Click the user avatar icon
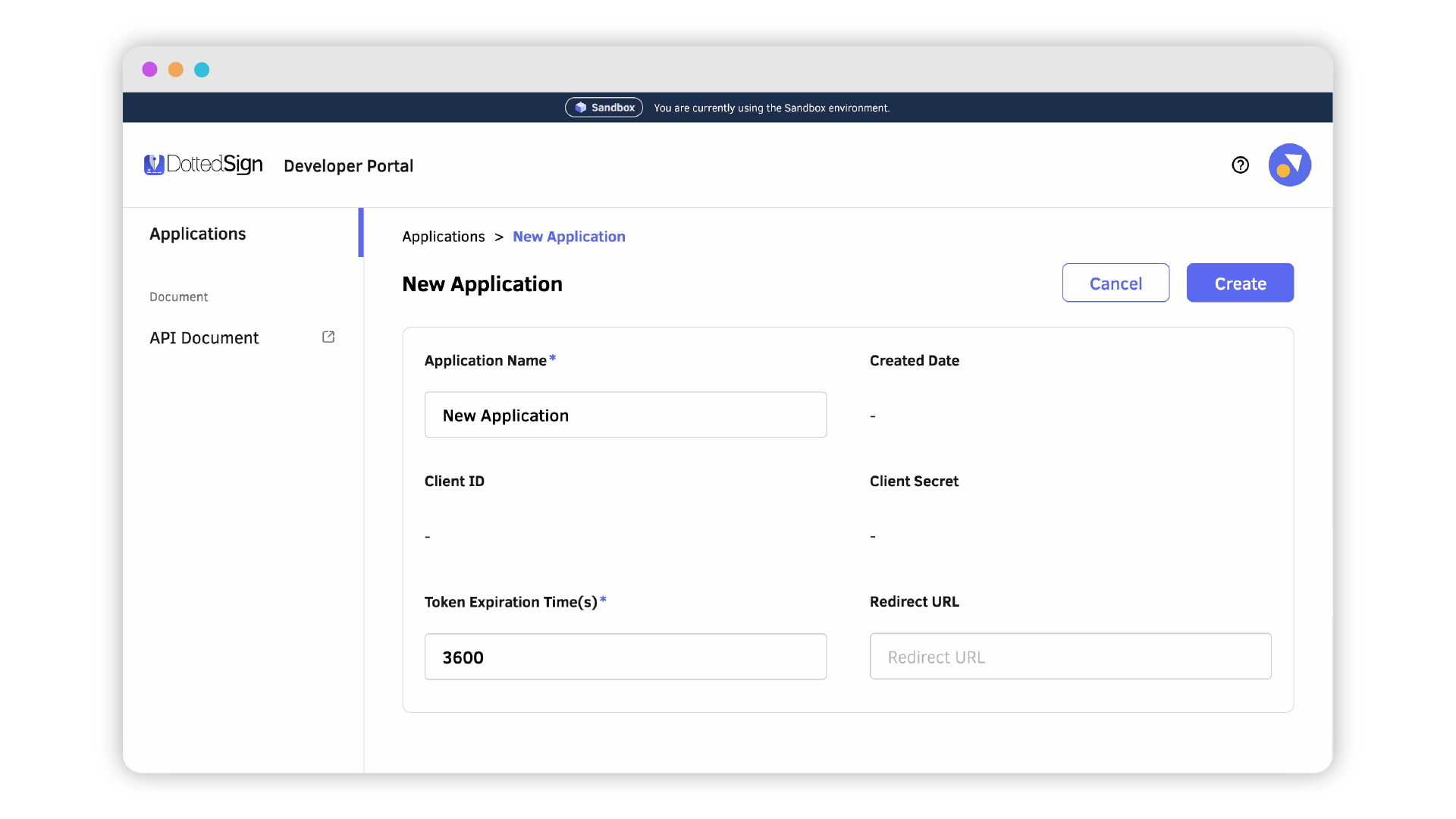 [x=1289, y=165]
